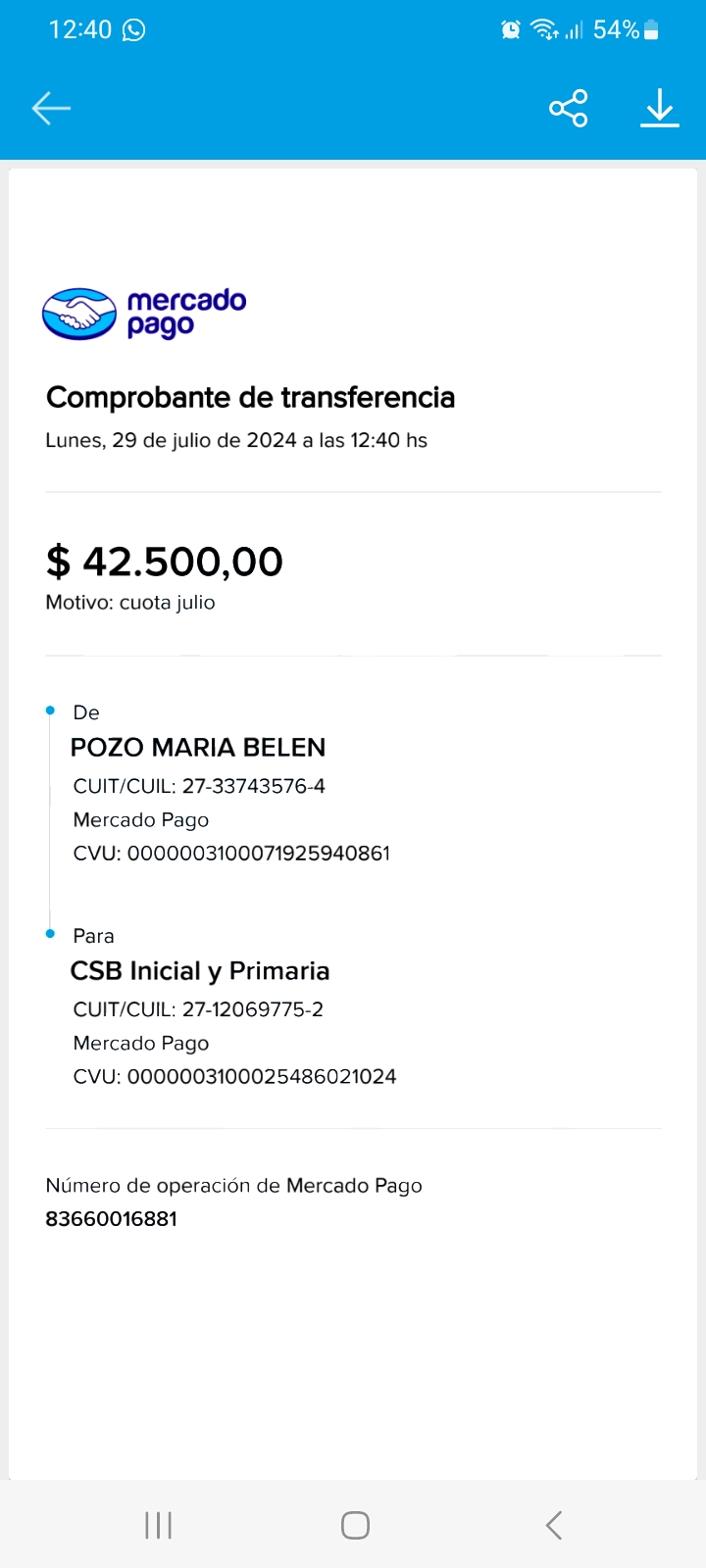Tap the WhatsApp notification icon
Image resolution: width=706 pixels, height=1568 pixels.
click(134, 30)
